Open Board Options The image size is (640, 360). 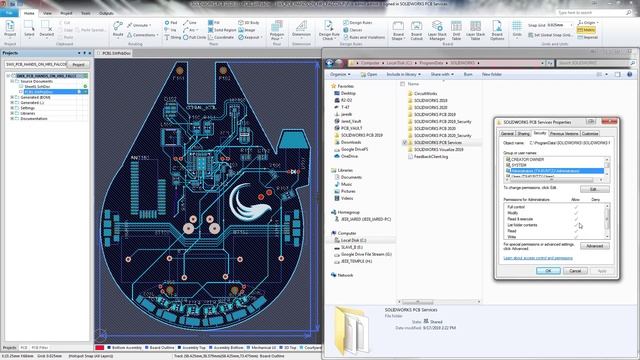pos(497,30)
